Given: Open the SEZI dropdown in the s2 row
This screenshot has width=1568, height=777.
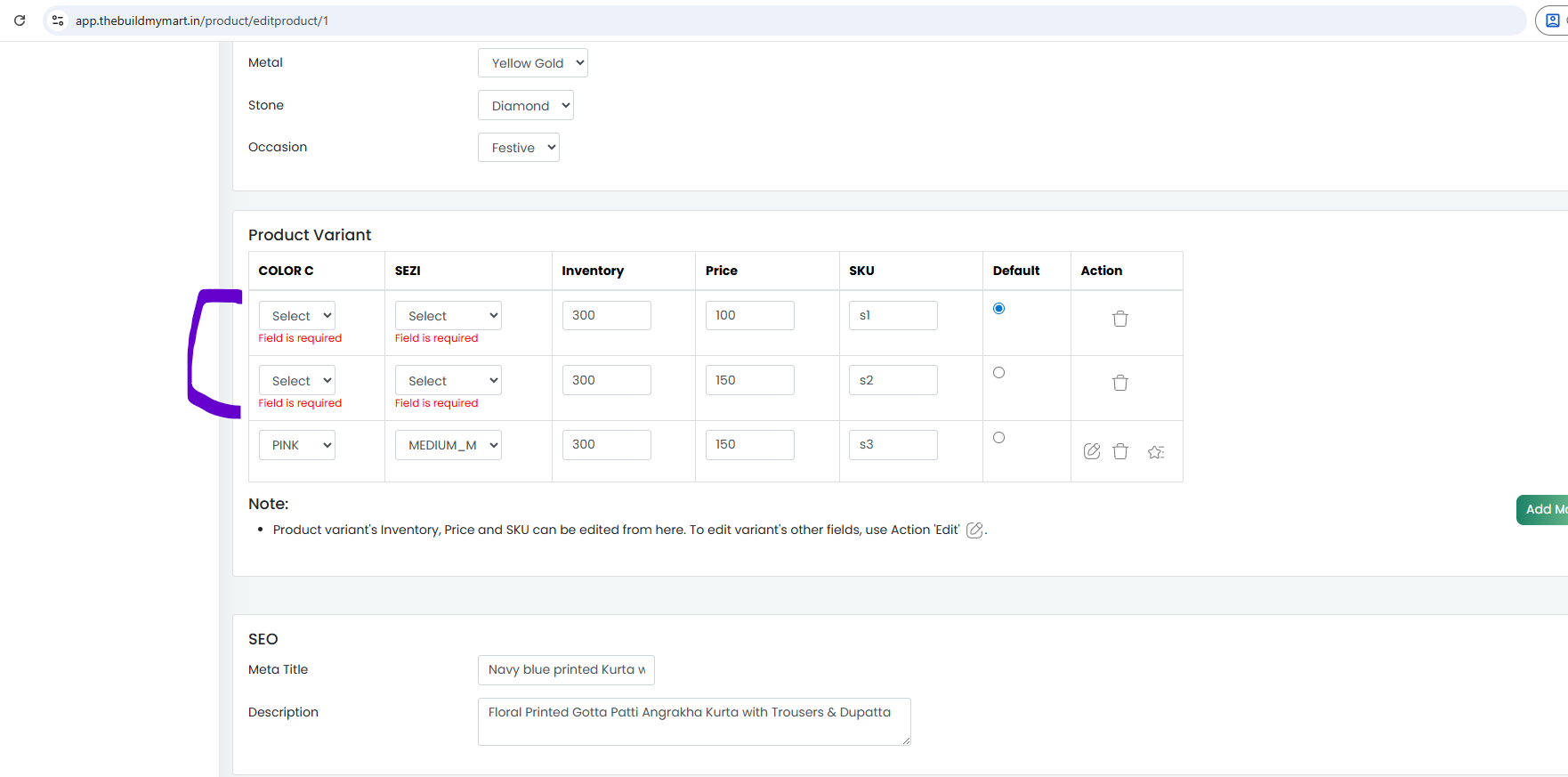Looking at the screenshot, I should [x=449, y=381].
